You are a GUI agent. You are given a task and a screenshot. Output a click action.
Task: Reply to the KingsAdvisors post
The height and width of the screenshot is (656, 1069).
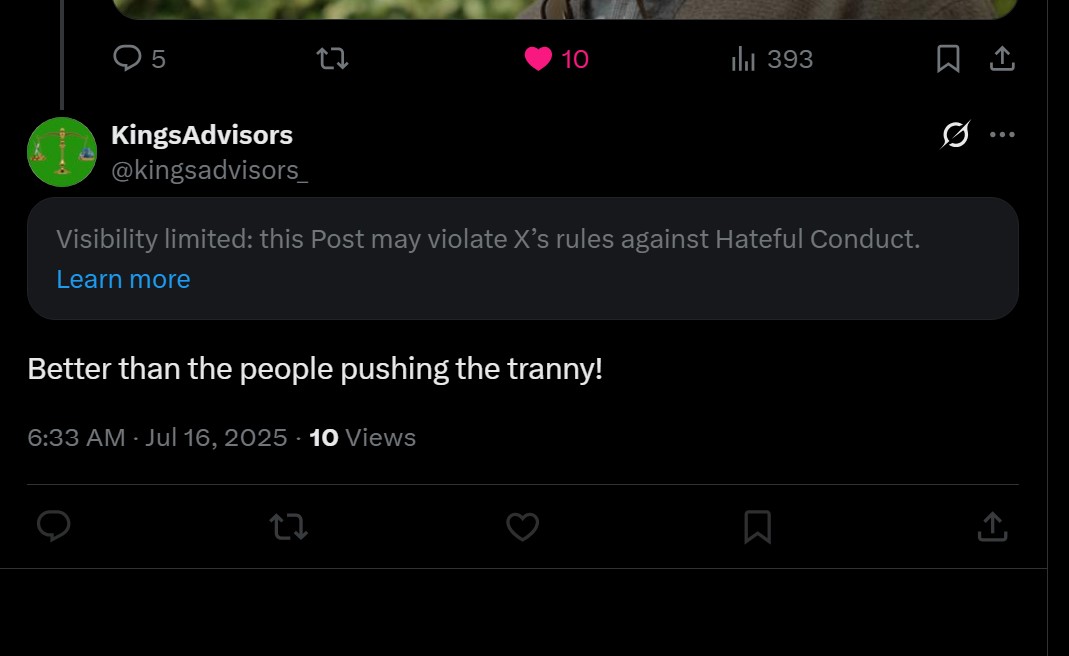click(53, 526)
